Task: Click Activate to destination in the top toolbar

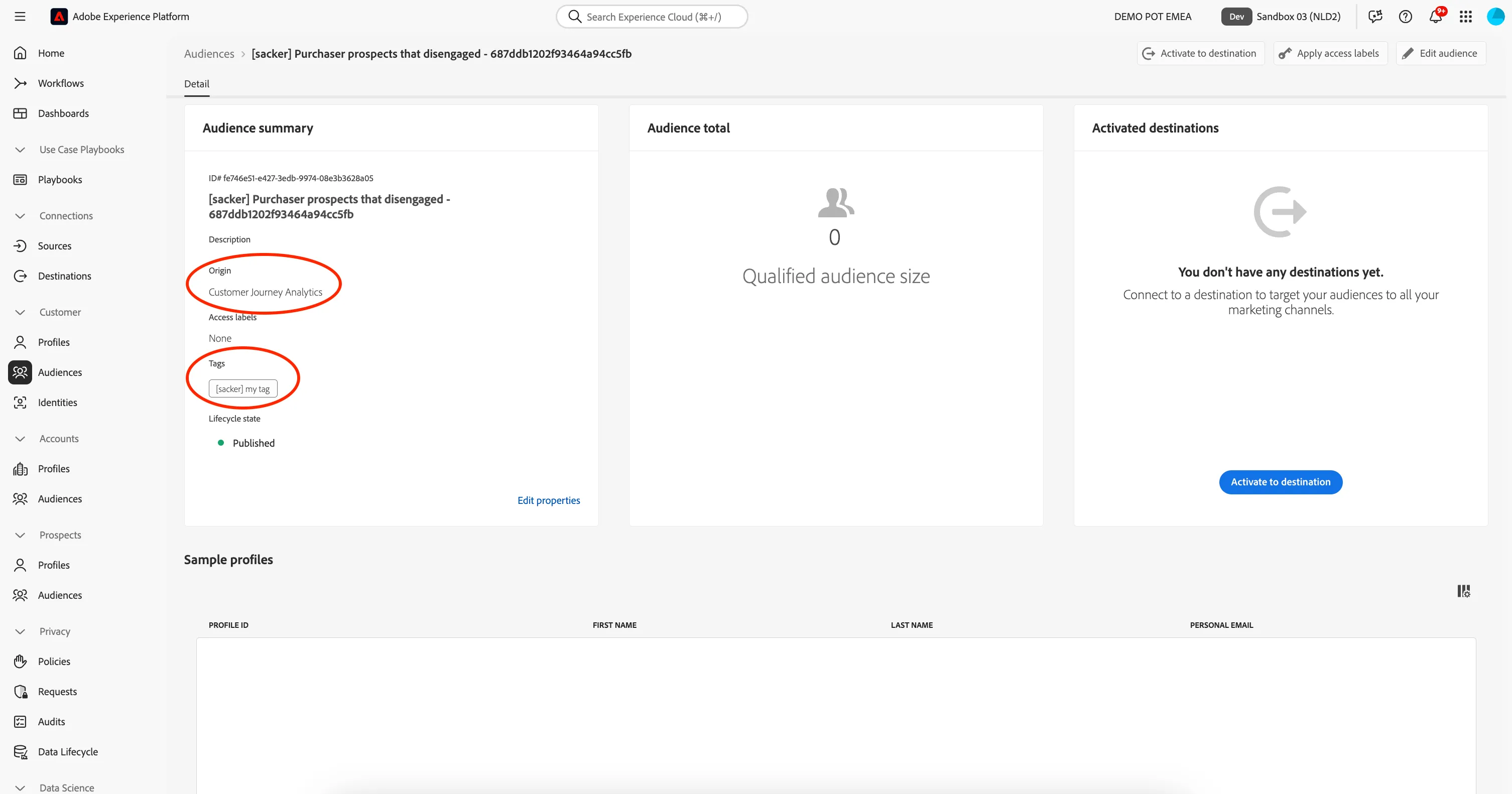Action: [x=1200, y=53]
